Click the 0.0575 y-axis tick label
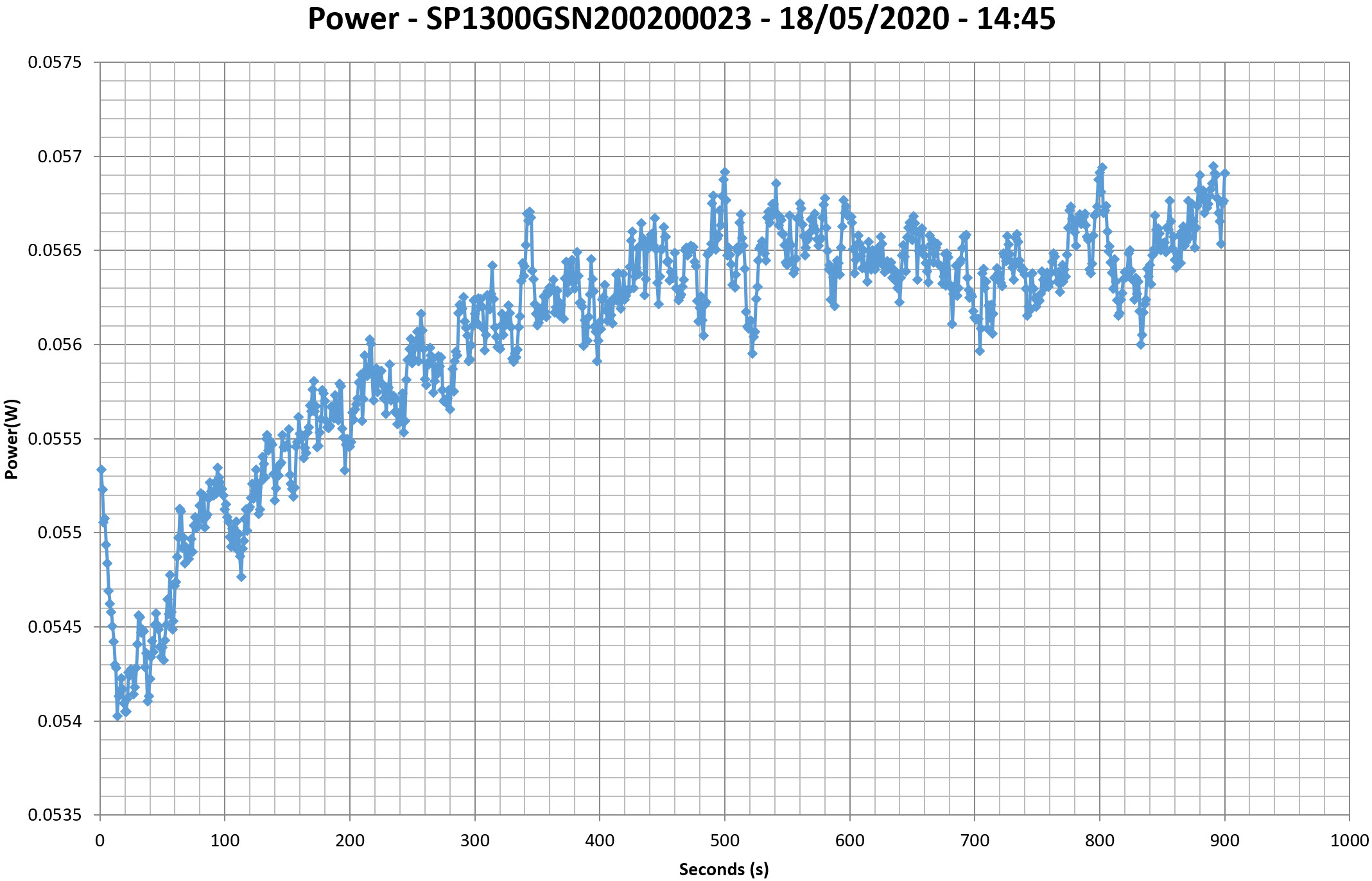Screen dimensions: 1372x881 55,63
